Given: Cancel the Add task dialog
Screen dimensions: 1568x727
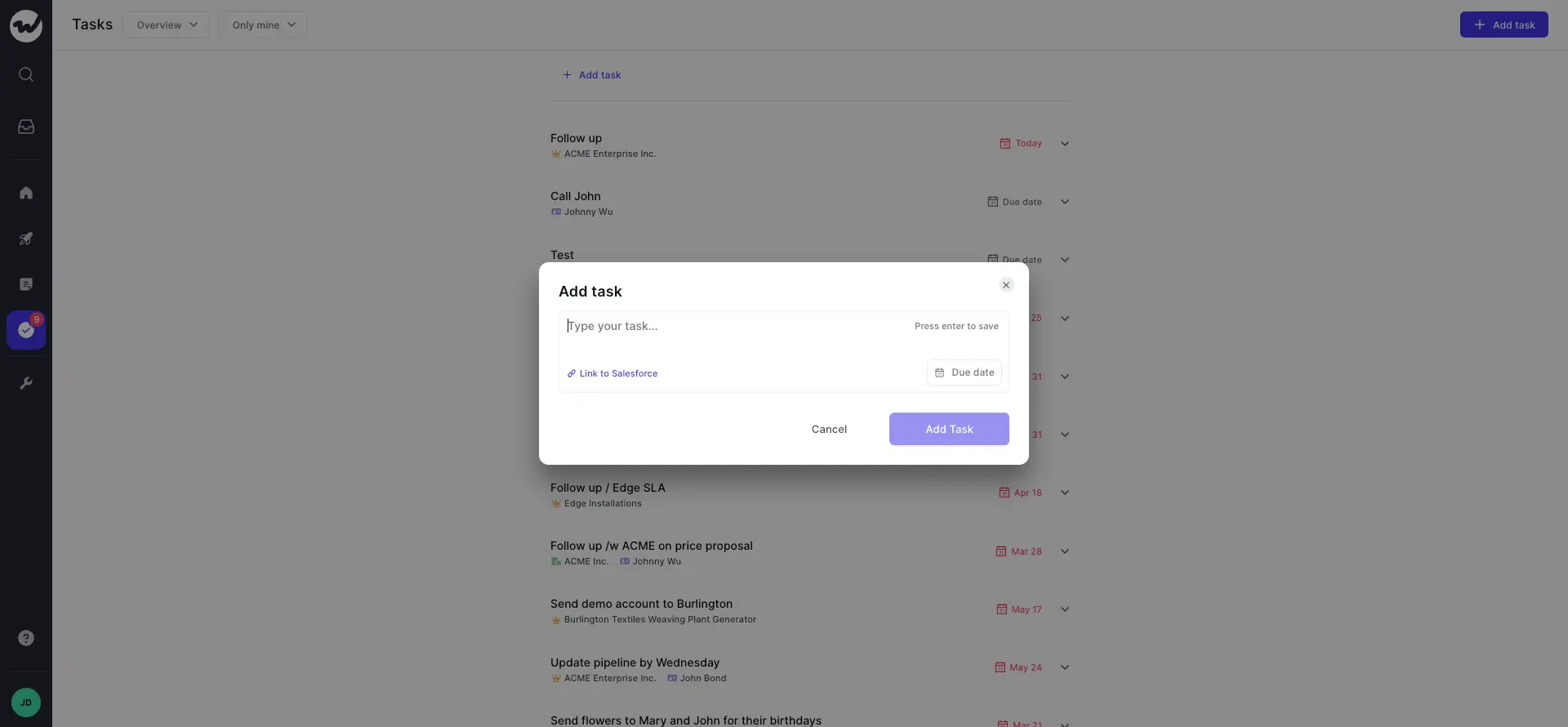Looking at the screenshot, I should coord(829,429).
